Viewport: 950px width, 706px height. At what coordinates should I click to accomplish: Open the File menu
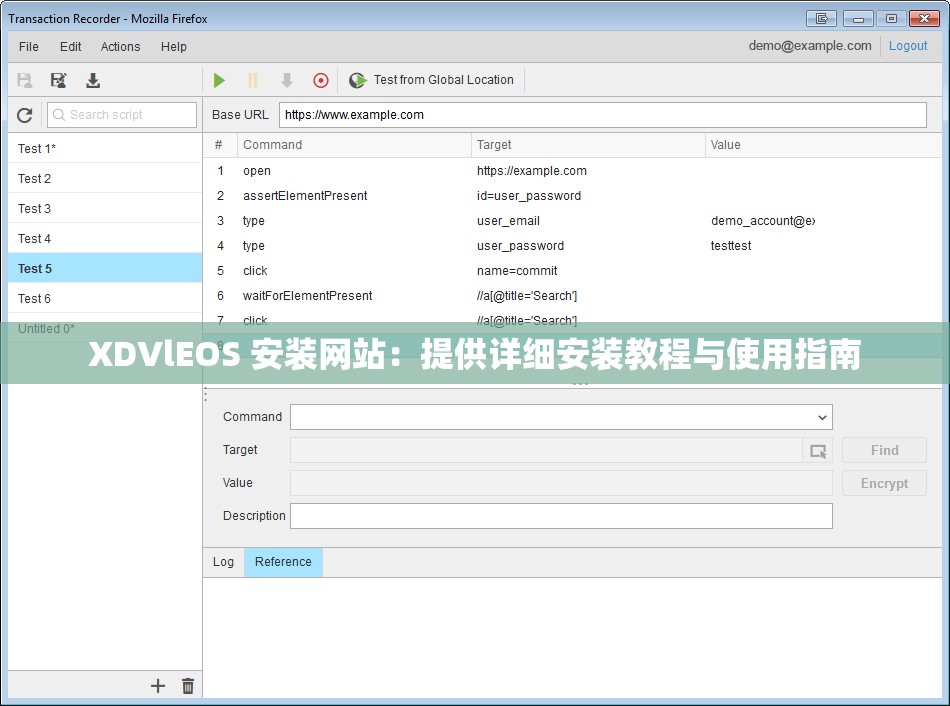[27, 46]
